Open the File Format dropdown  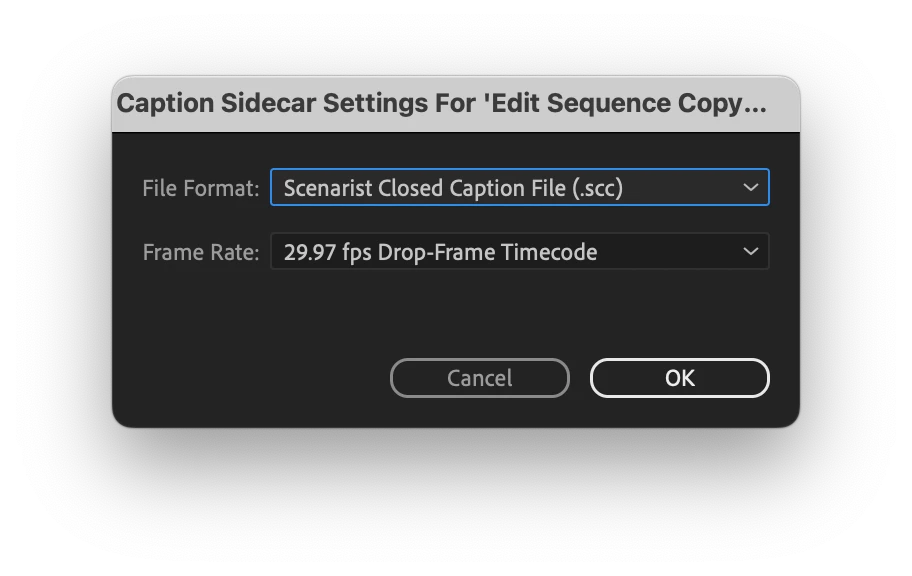click(x=519, y=188)
